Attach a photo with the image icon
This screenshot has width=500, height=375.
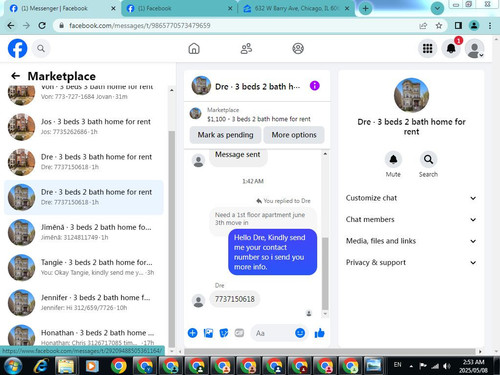click(208, 333)
